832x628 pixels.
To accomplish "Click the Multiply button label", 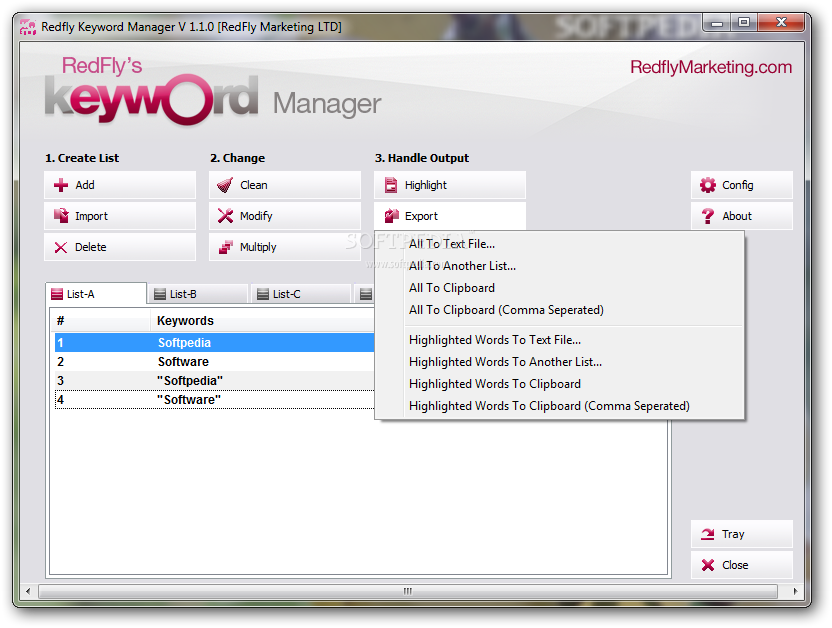I will point(258,248).
